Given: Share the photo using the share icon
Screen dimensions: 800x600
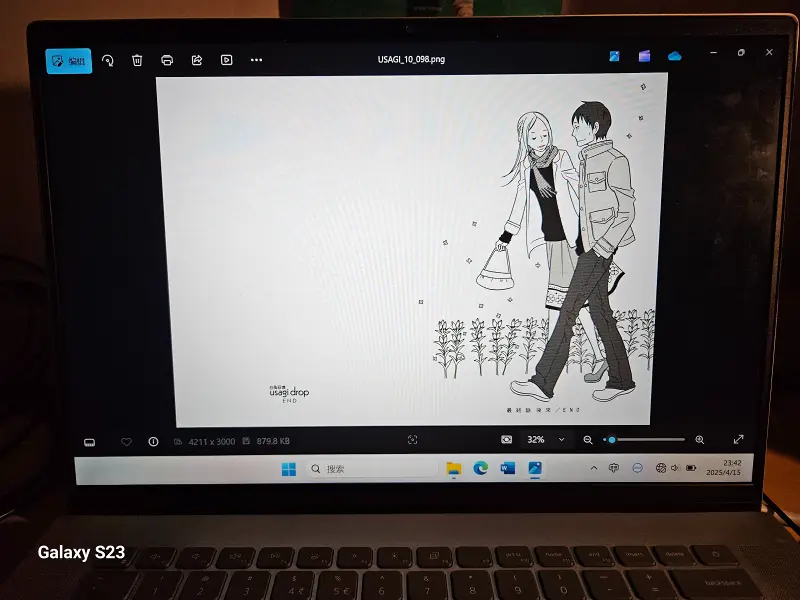Looking at the screenshot, I should tap(197, 60).
